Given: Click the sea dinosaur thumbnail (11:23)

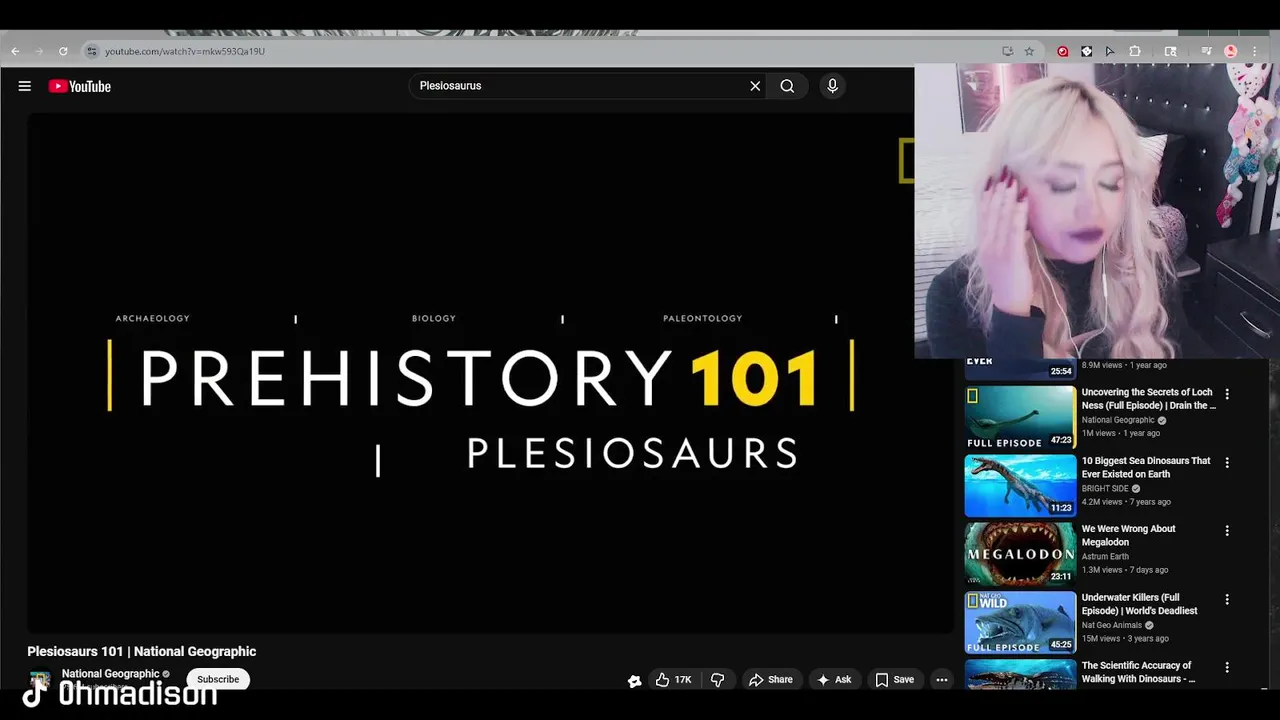Looking at the screenshot, I should (1020, 485).
